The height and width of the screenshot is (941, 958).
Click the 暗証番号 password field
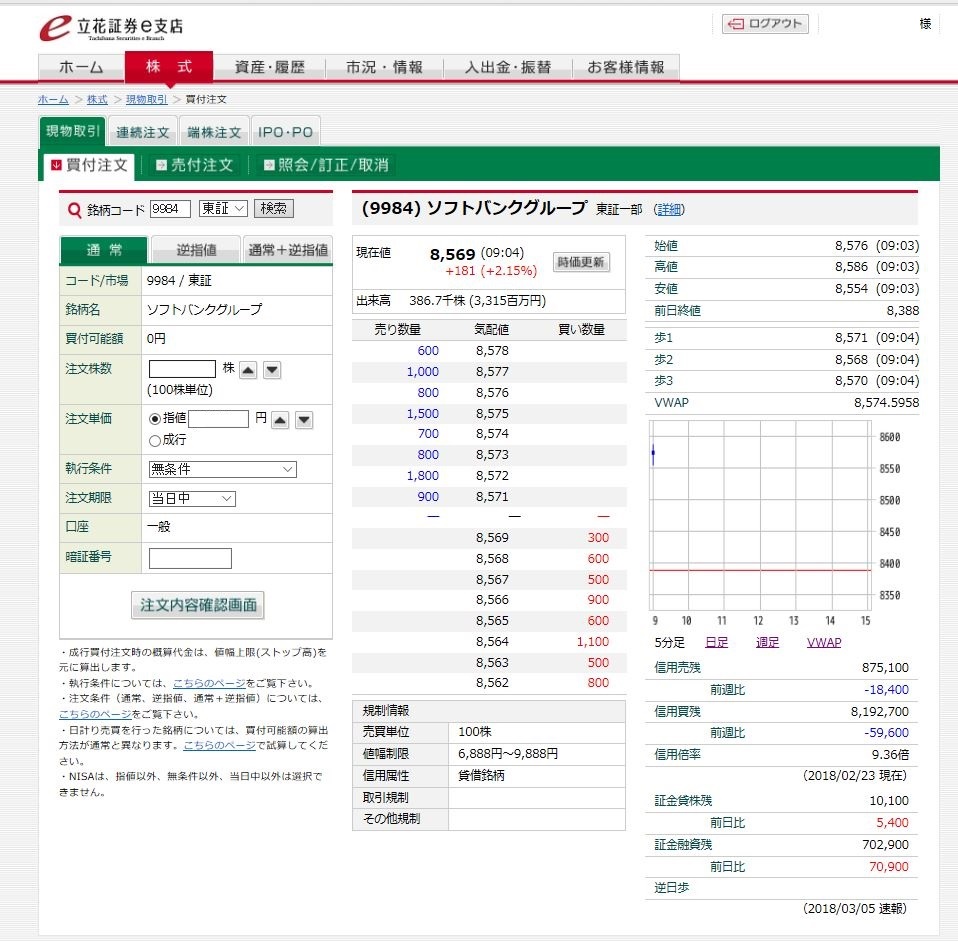[190, 558]
